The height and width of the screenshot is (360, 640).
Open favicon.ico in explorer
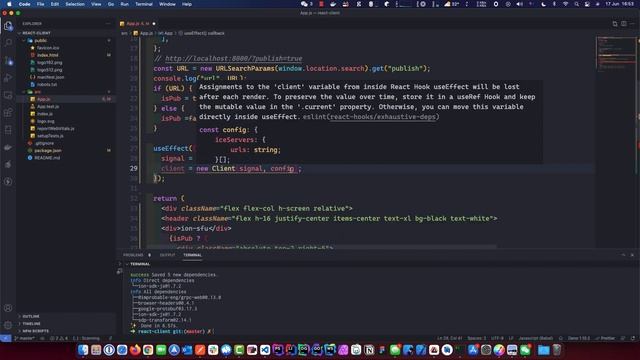pos(48,48)
